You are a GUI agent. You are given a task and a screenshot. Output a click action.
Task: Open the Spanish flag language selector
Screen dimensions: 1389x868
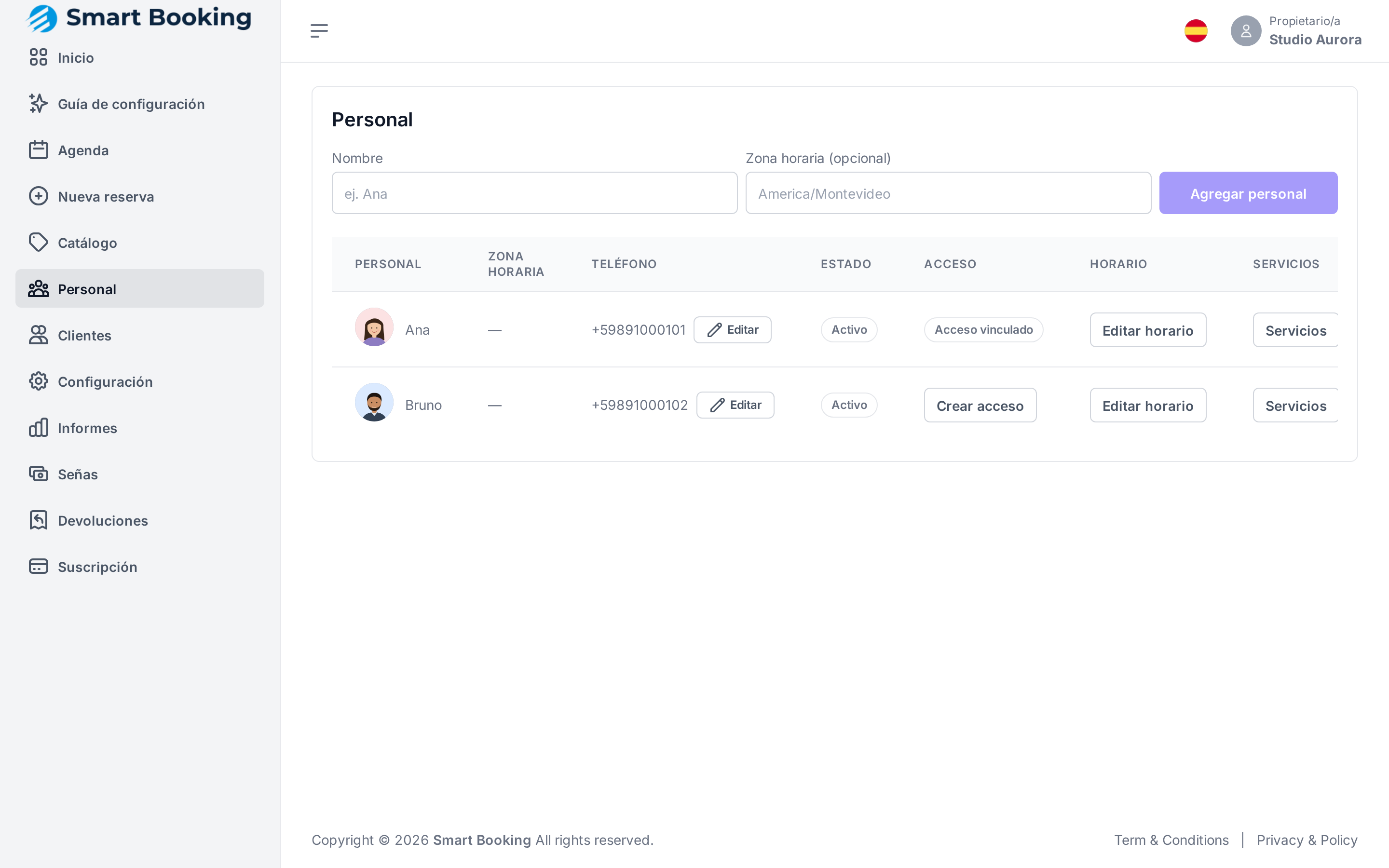click(x=1196, y=31)
